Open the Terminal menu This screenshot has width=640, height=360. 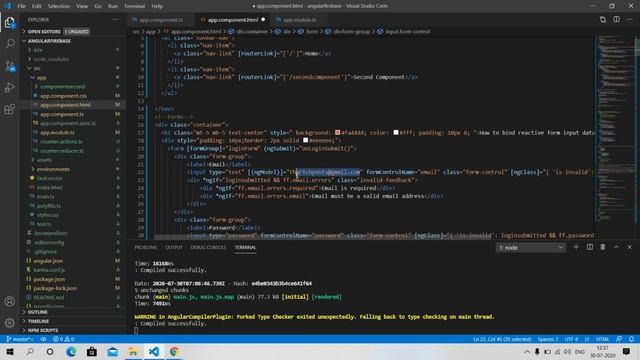point(134,6)
